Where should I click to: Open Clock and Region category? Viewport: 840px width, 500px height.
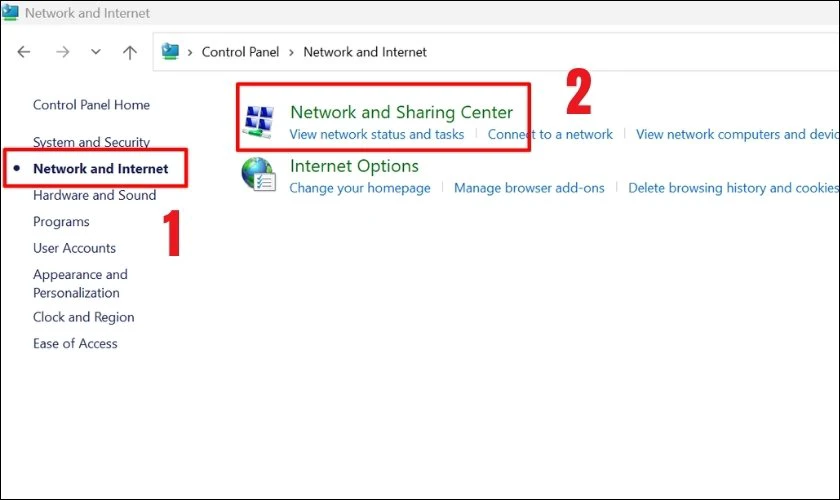83,317
